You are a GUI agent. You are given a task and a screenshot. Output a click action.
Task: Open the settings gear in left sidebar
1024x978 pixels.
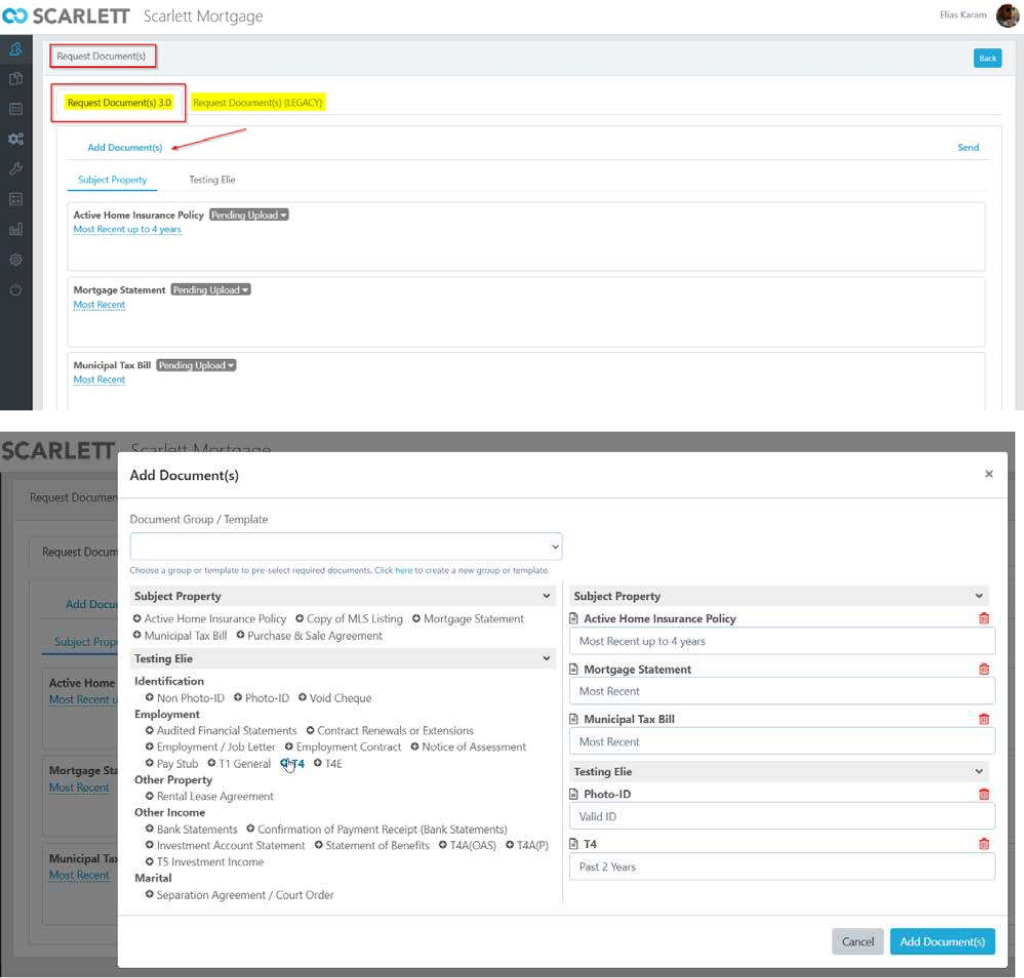click(x=16, y=259)
